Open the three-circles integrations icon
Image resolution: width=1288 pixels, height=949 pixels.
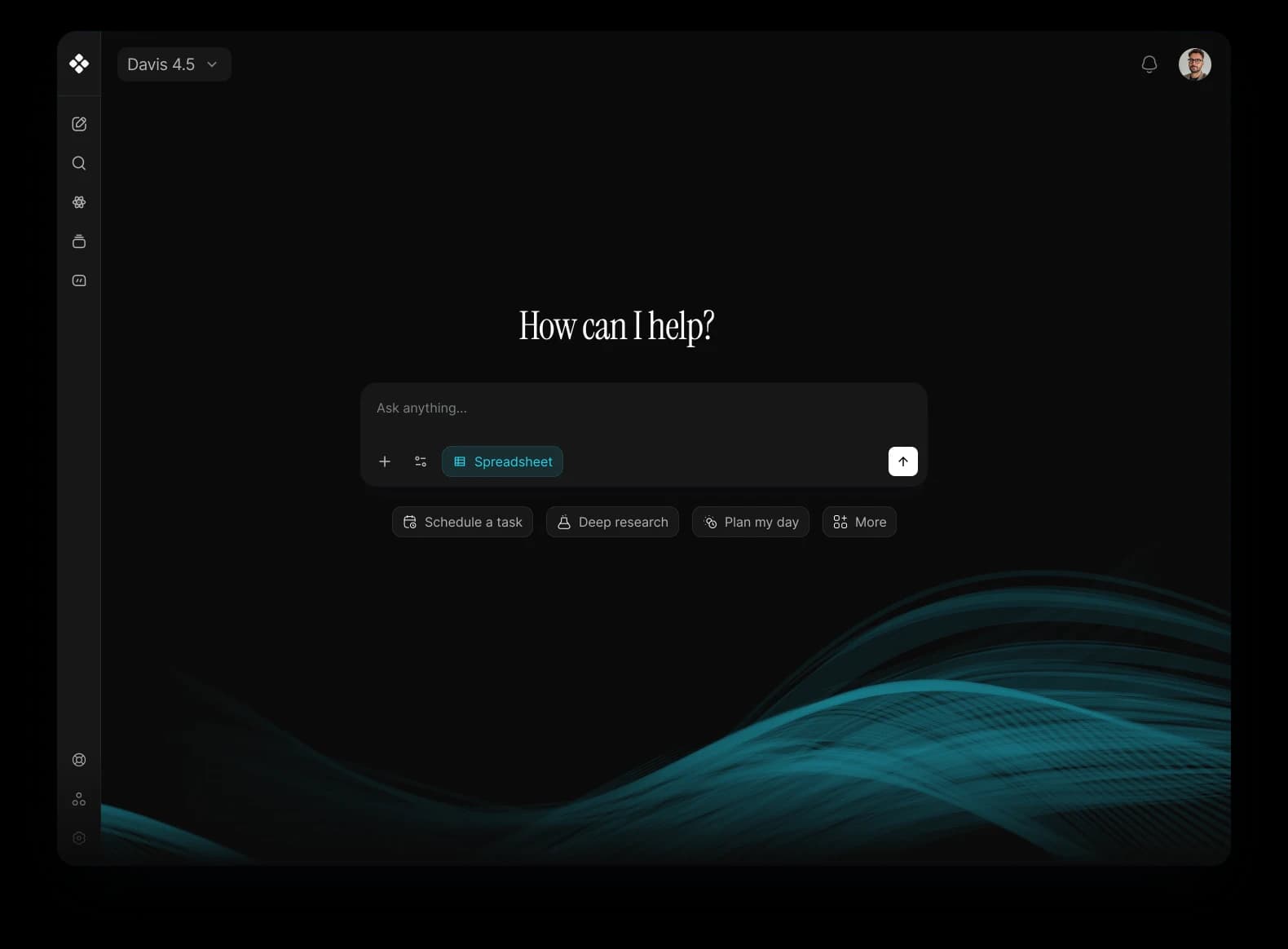[x=79, y=799]
